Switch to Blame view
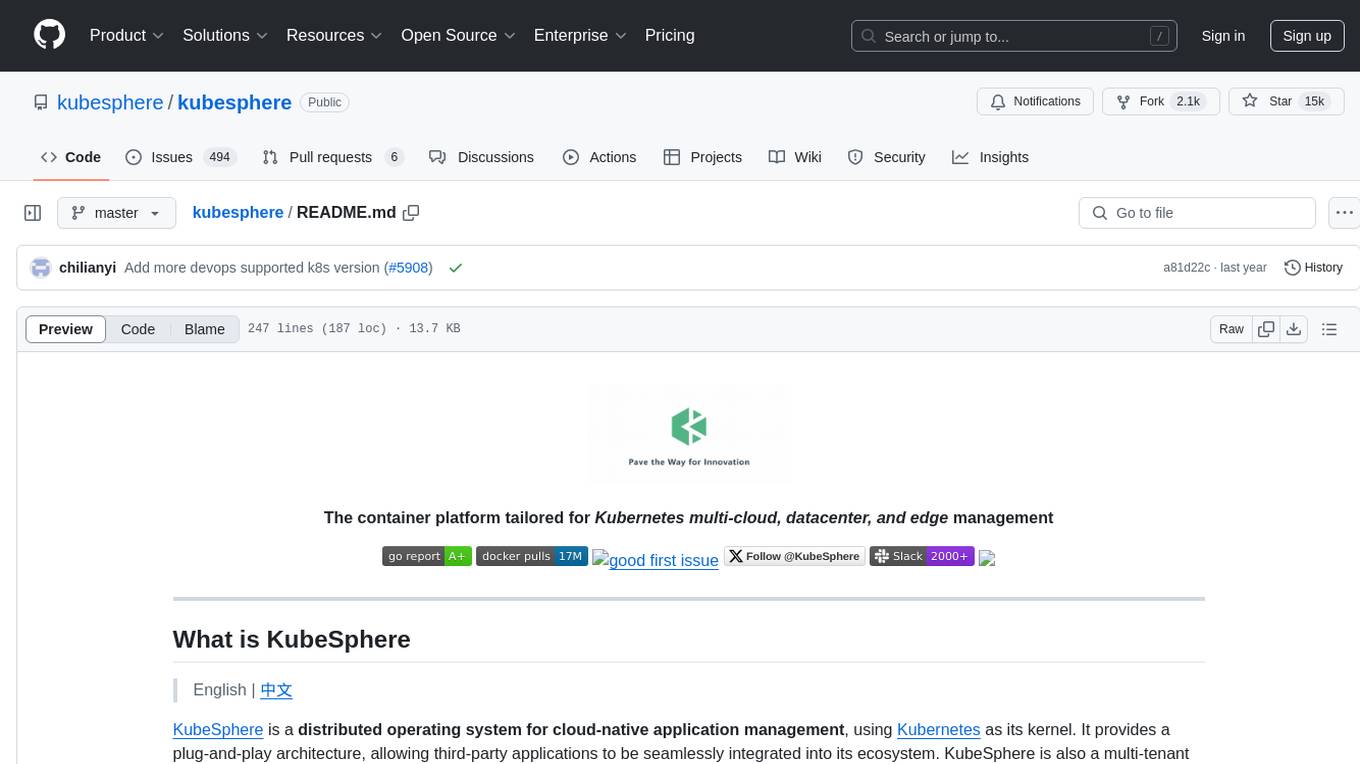 (x=204, y=329)
